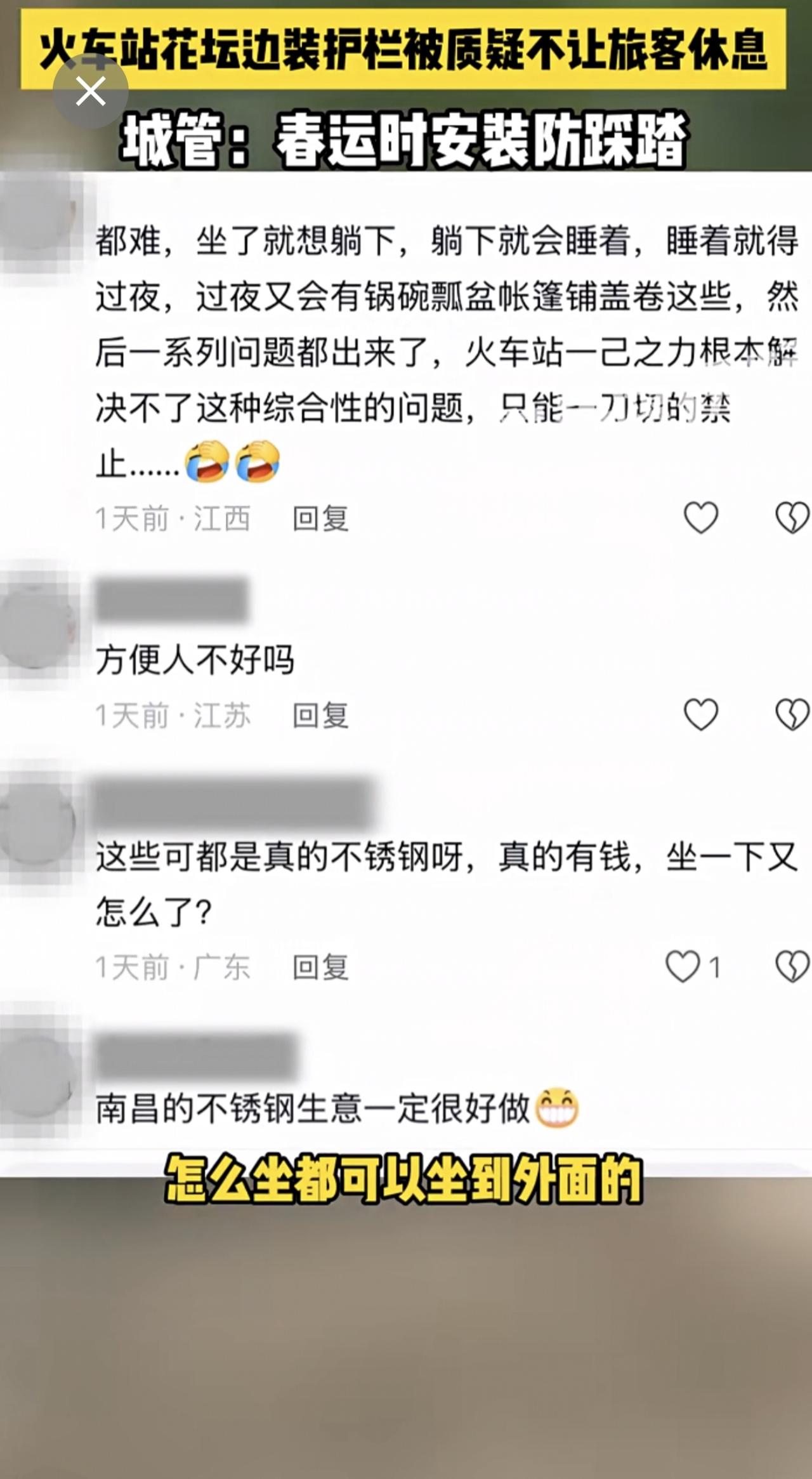Viewport: 812px width, 1479px height.
Task: Like the Guangdong stainless steel comment
Action: pyautogui.click(x=683, y=966)
